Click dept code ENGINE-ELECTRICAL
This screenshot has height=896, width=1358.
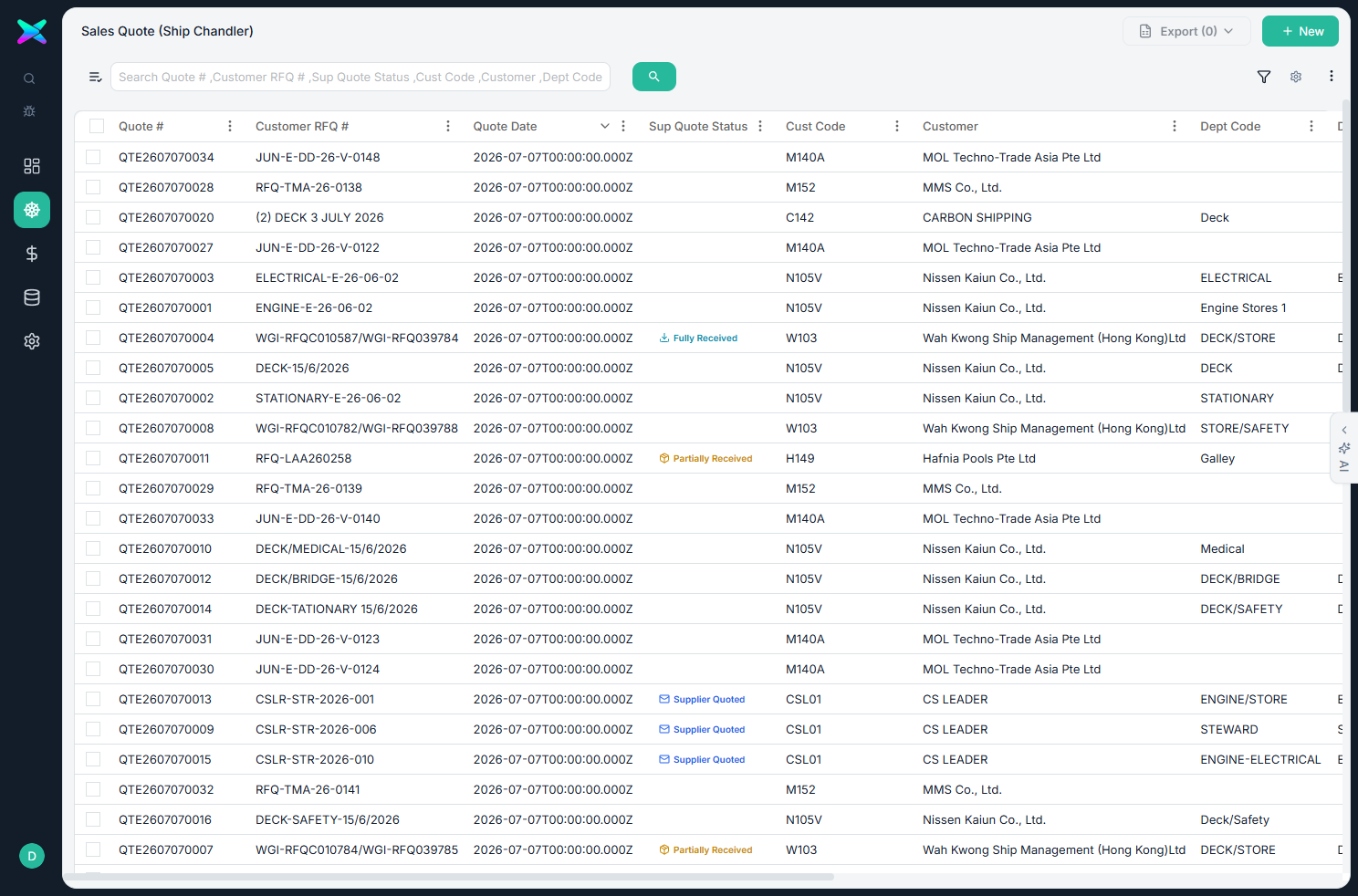point(1260,759)
